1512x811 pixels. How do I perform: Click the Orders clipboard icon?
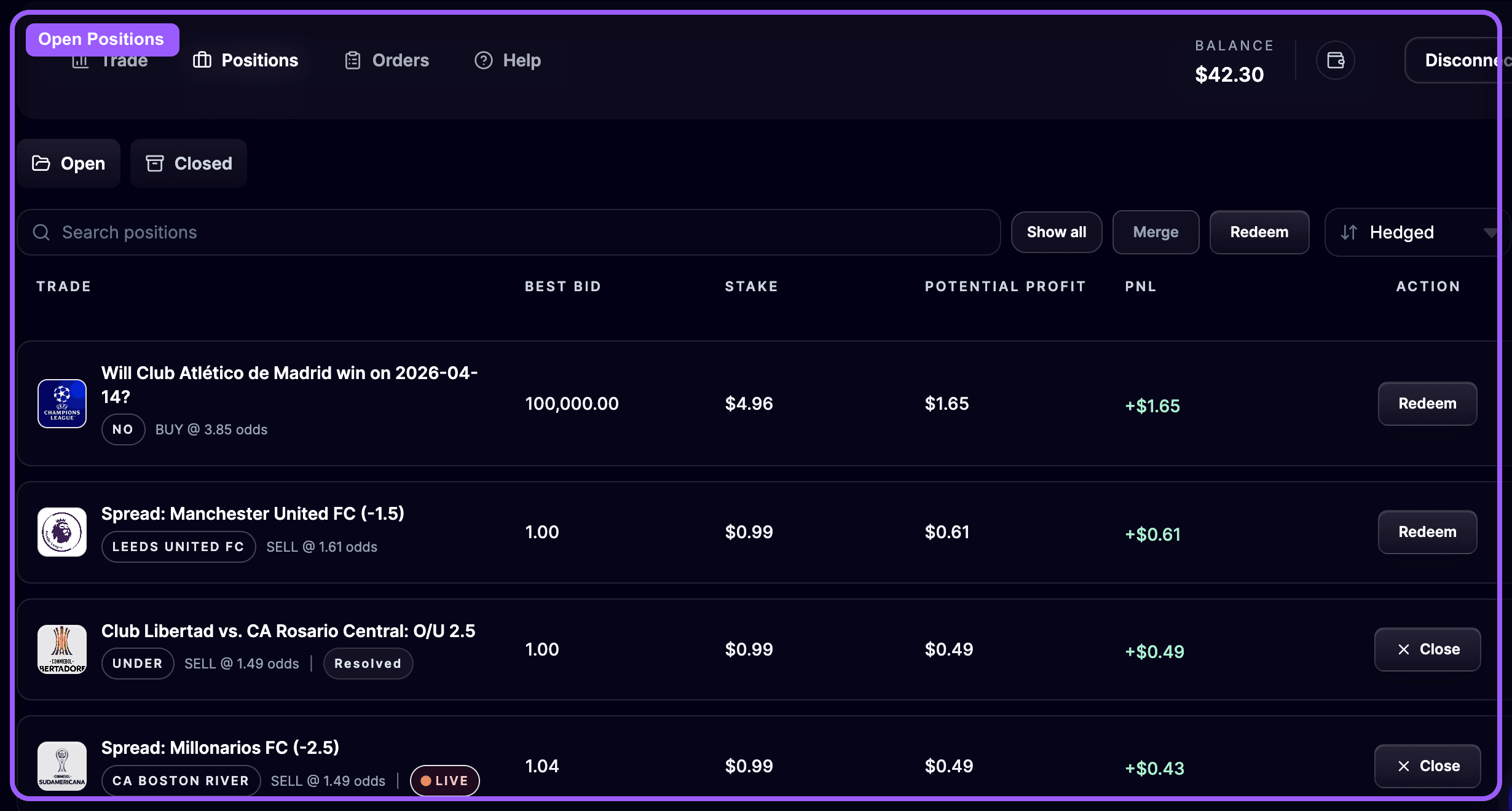353,60
